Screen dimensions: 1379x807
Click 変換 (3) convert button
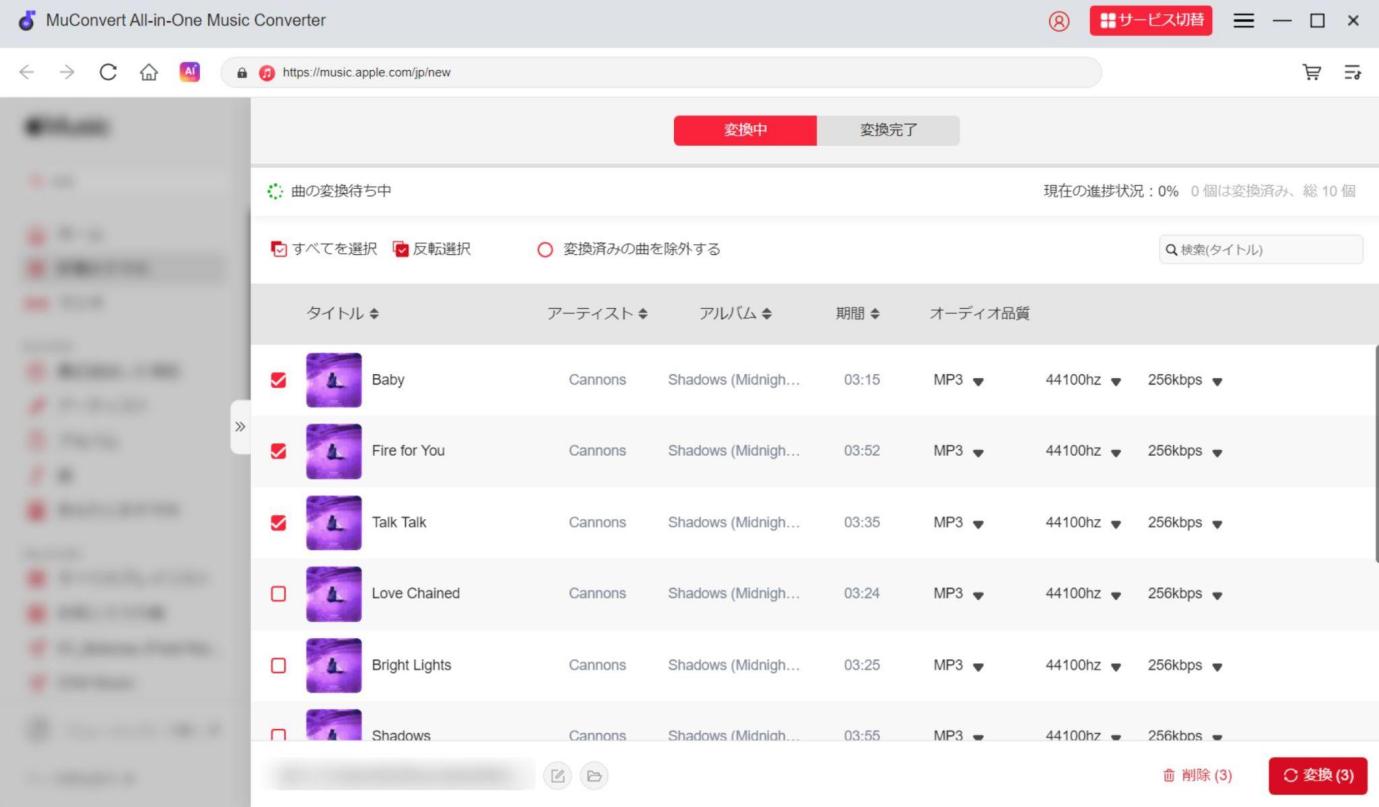[x=1317, y=775]
